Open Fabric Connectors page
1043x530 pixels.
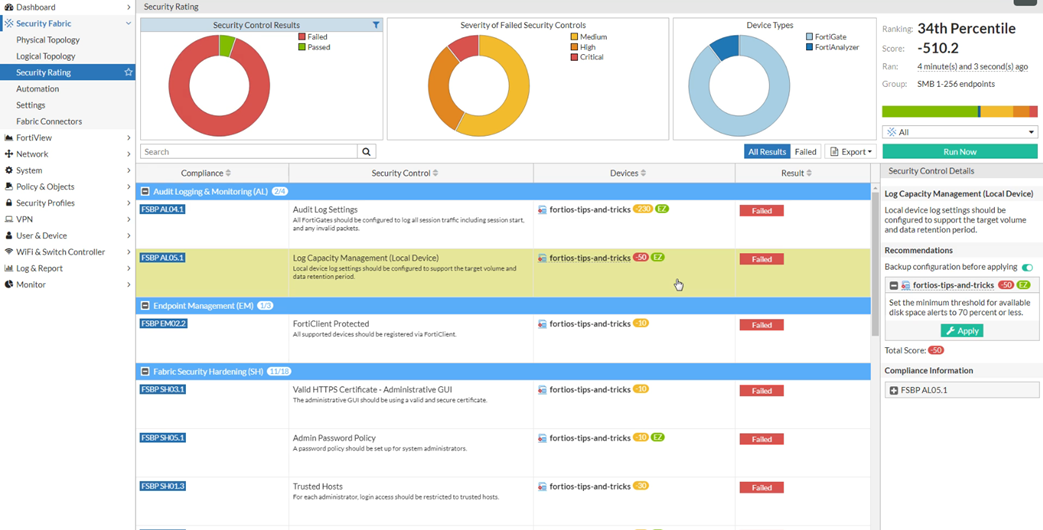49,122
